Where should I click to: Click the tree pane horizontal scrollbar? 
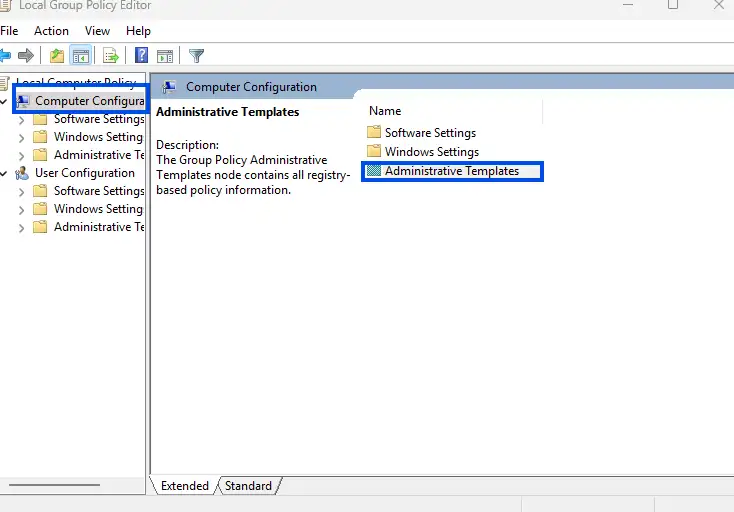point(54,485)
